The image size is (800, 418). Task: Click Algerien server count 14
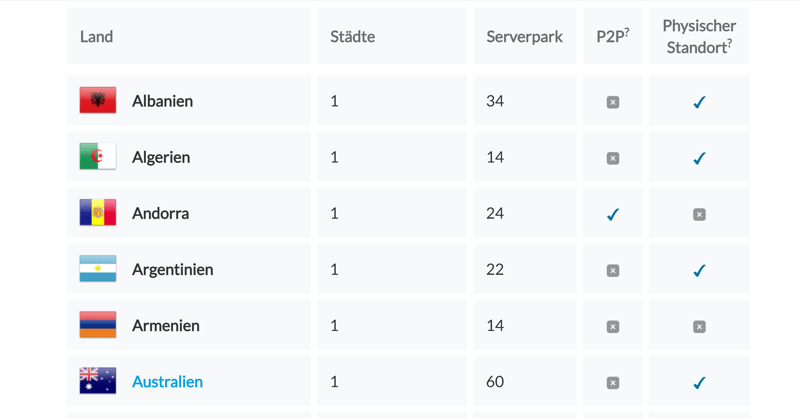495,157
